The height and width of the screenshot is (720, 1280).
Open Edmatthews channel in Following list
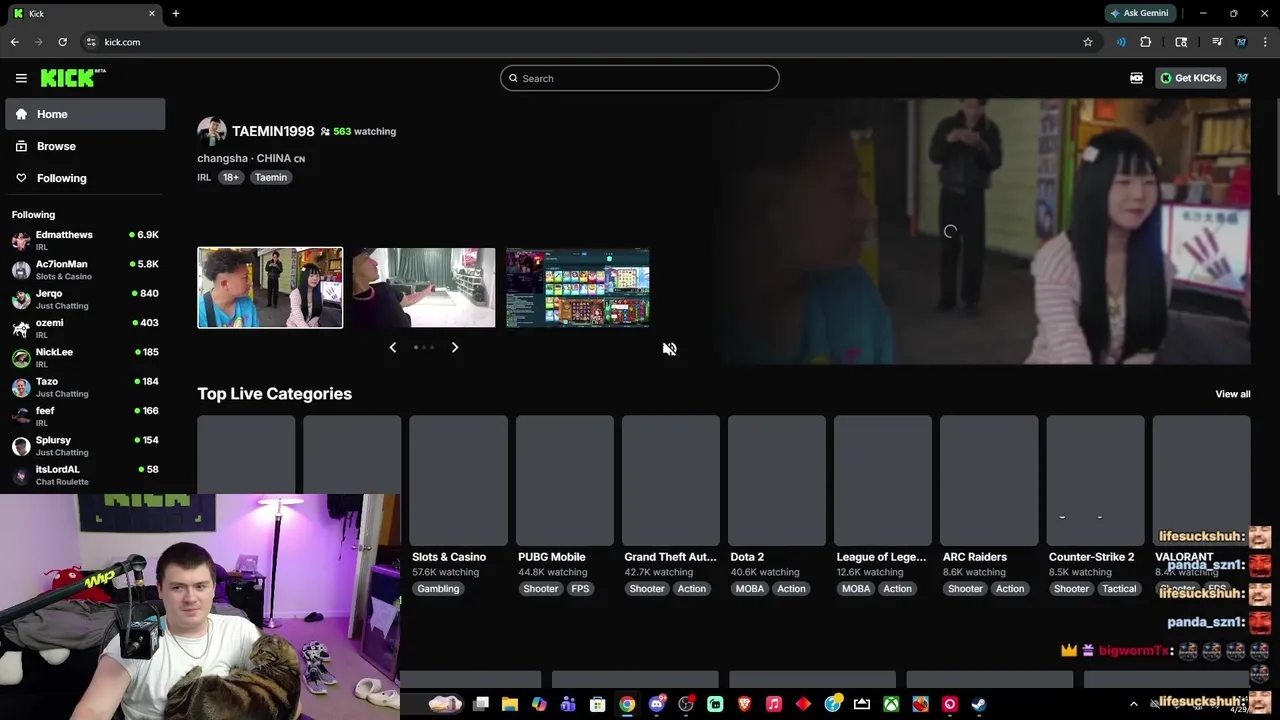[x=85, y=240]
